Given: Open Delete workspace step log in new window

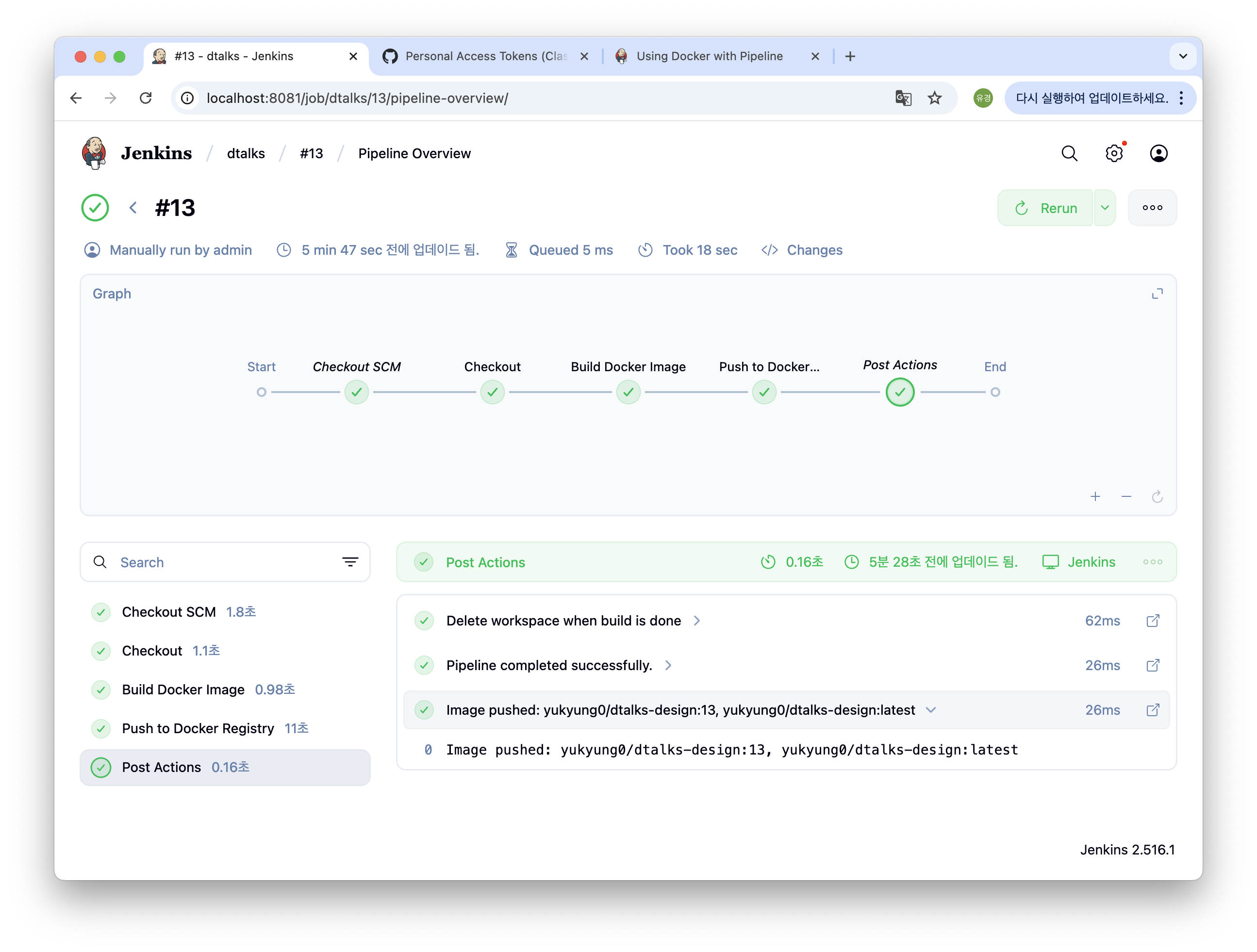Looking at the screenshot, I should coord(1153,621).
